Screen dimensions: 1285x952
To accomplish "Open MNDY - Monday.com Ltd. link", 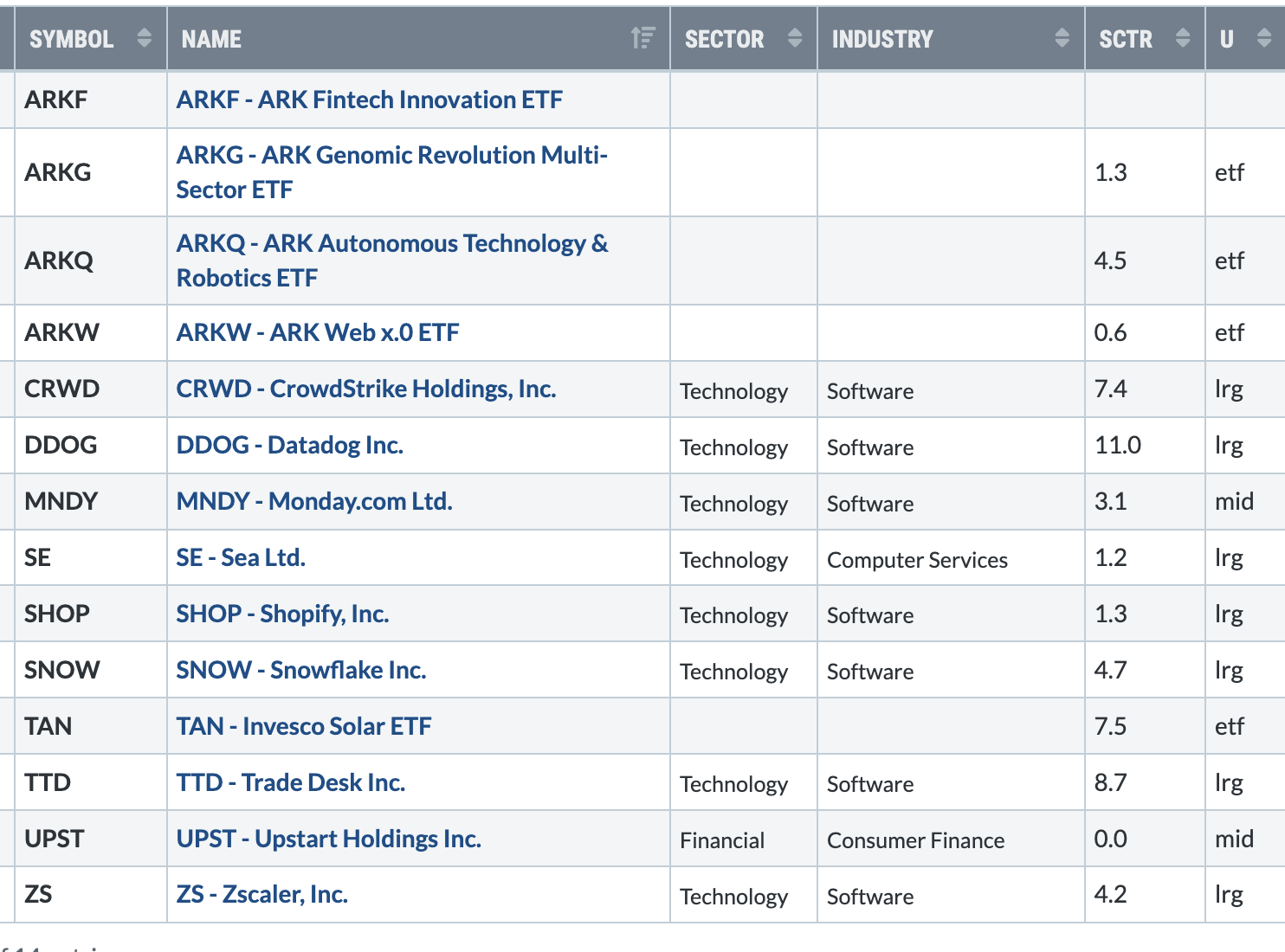I will [314, 501].
